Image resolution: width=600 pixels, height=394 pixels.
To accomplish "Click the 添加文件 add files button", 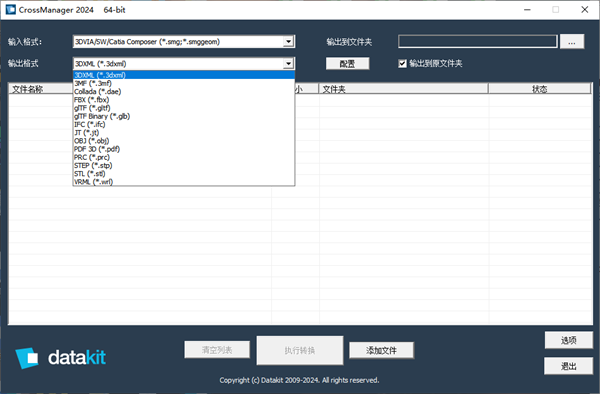I will click(381, 350).
